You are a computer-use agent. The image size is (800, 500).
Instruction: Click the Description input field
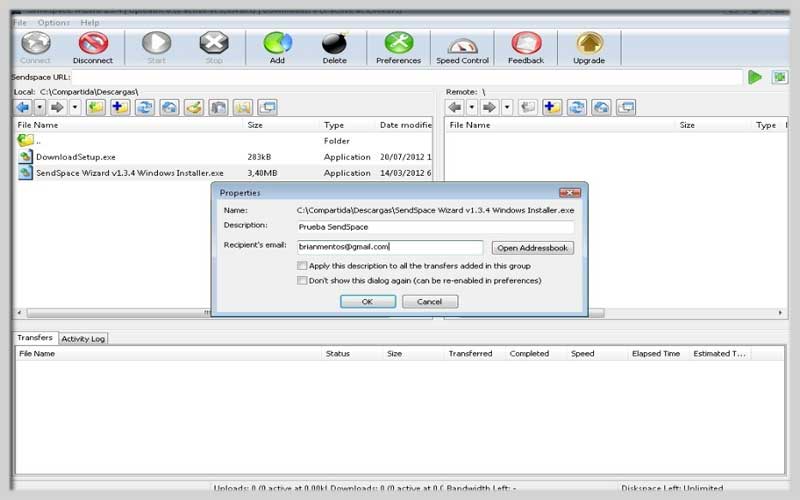click(435, 227)
